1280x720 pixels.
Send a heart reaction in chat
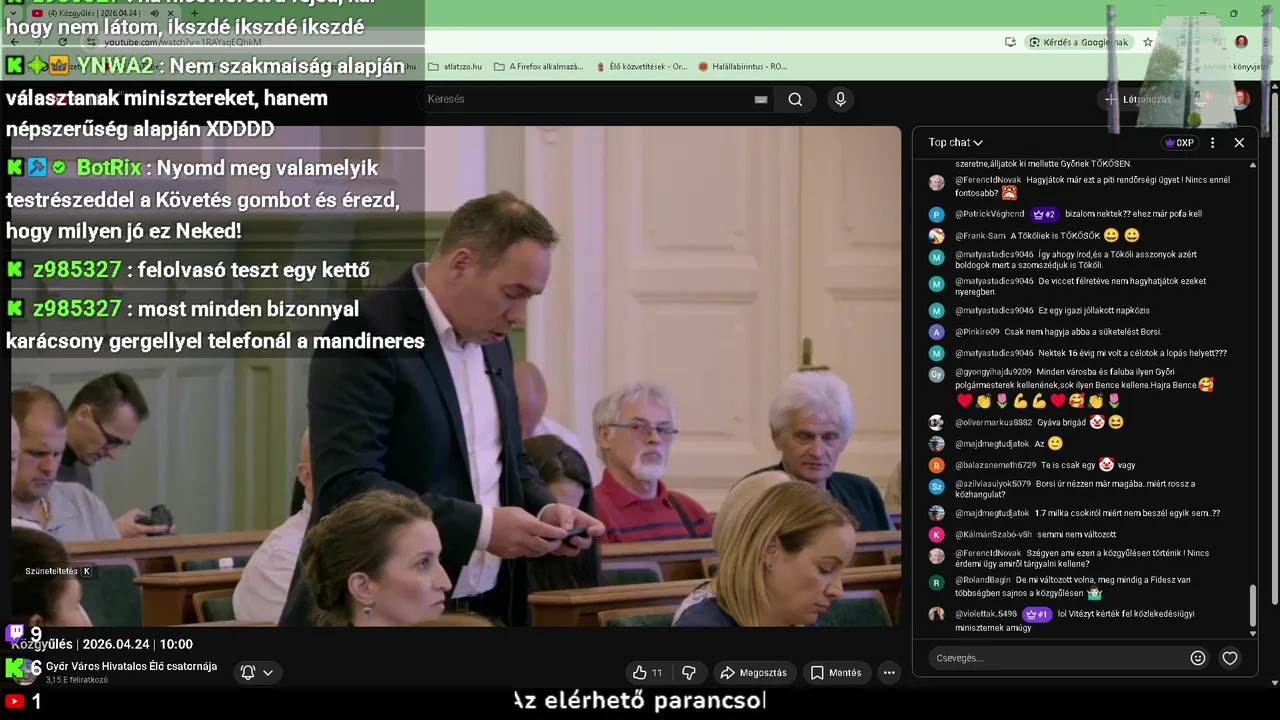[x=1230, y=658]
